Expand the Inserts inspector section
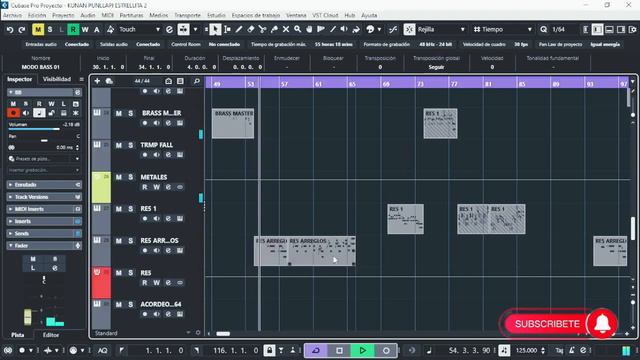The image size is (640, 360). click(44, 221)
